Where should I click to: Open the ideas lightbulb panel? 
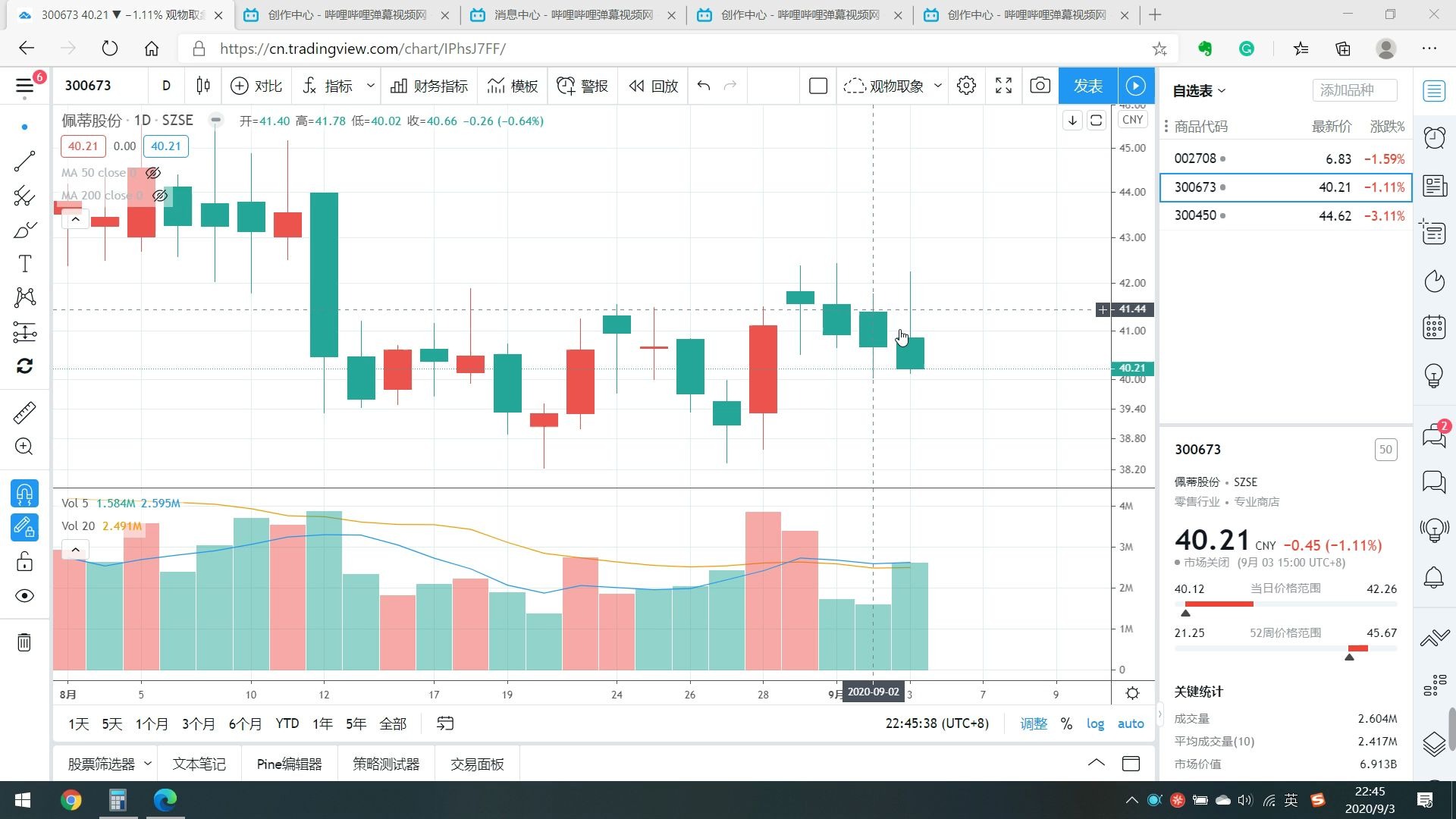[1434, 375]
